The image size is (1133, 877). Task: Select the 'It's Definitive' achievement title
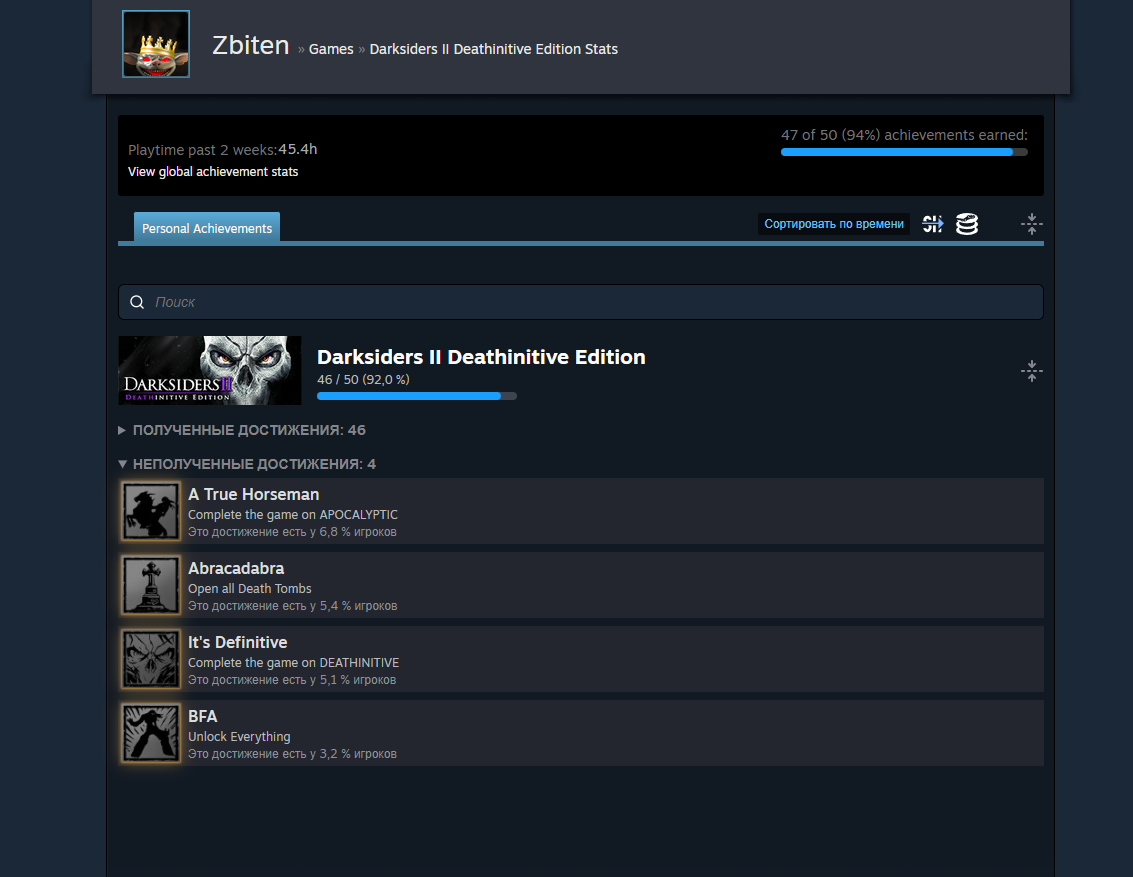[x=238, y=642]
